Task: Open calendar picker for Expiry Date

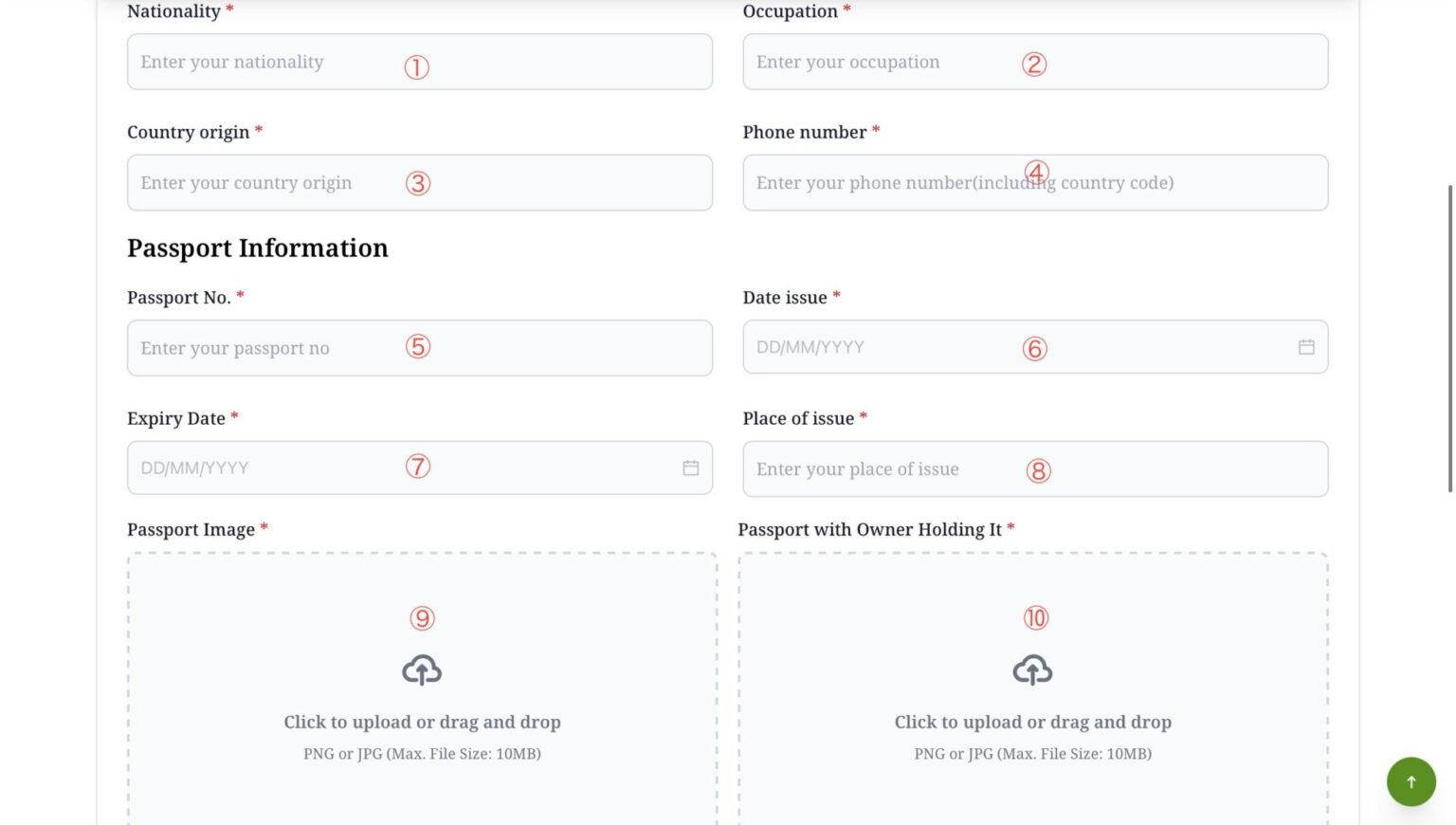Action: tap(690, 467)
